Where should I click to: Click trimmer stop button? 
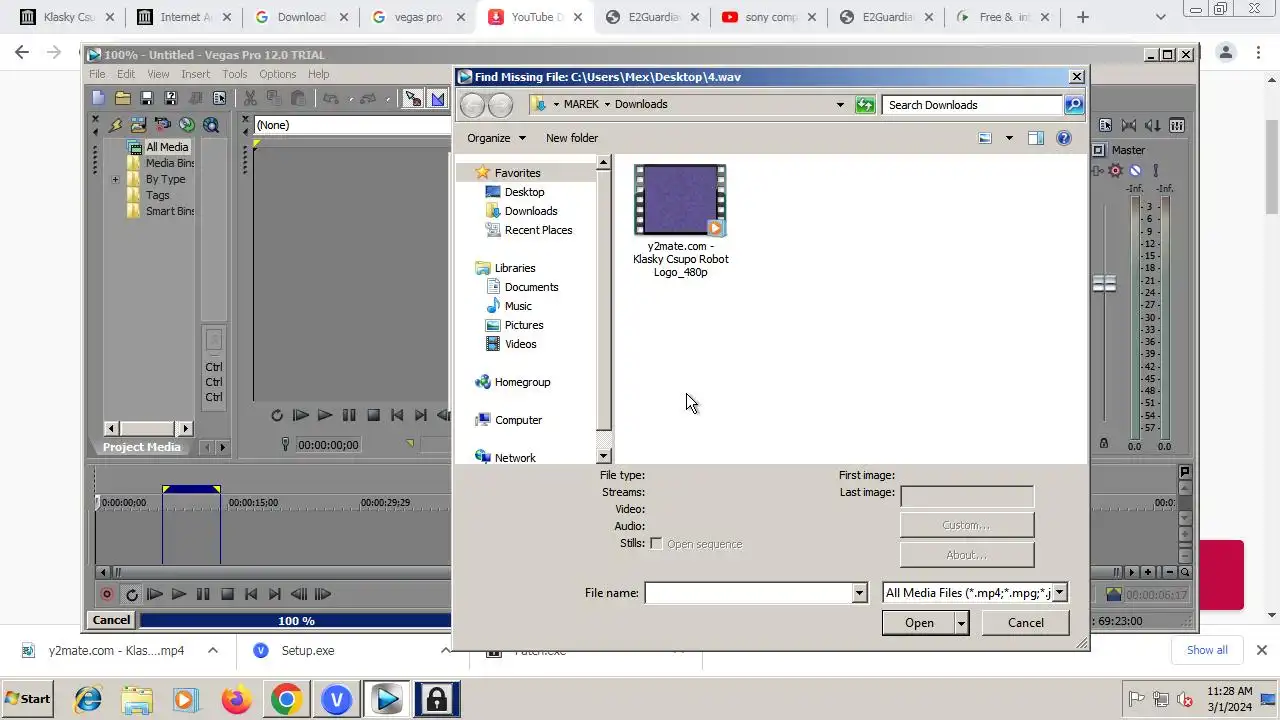tap(373, 415)
